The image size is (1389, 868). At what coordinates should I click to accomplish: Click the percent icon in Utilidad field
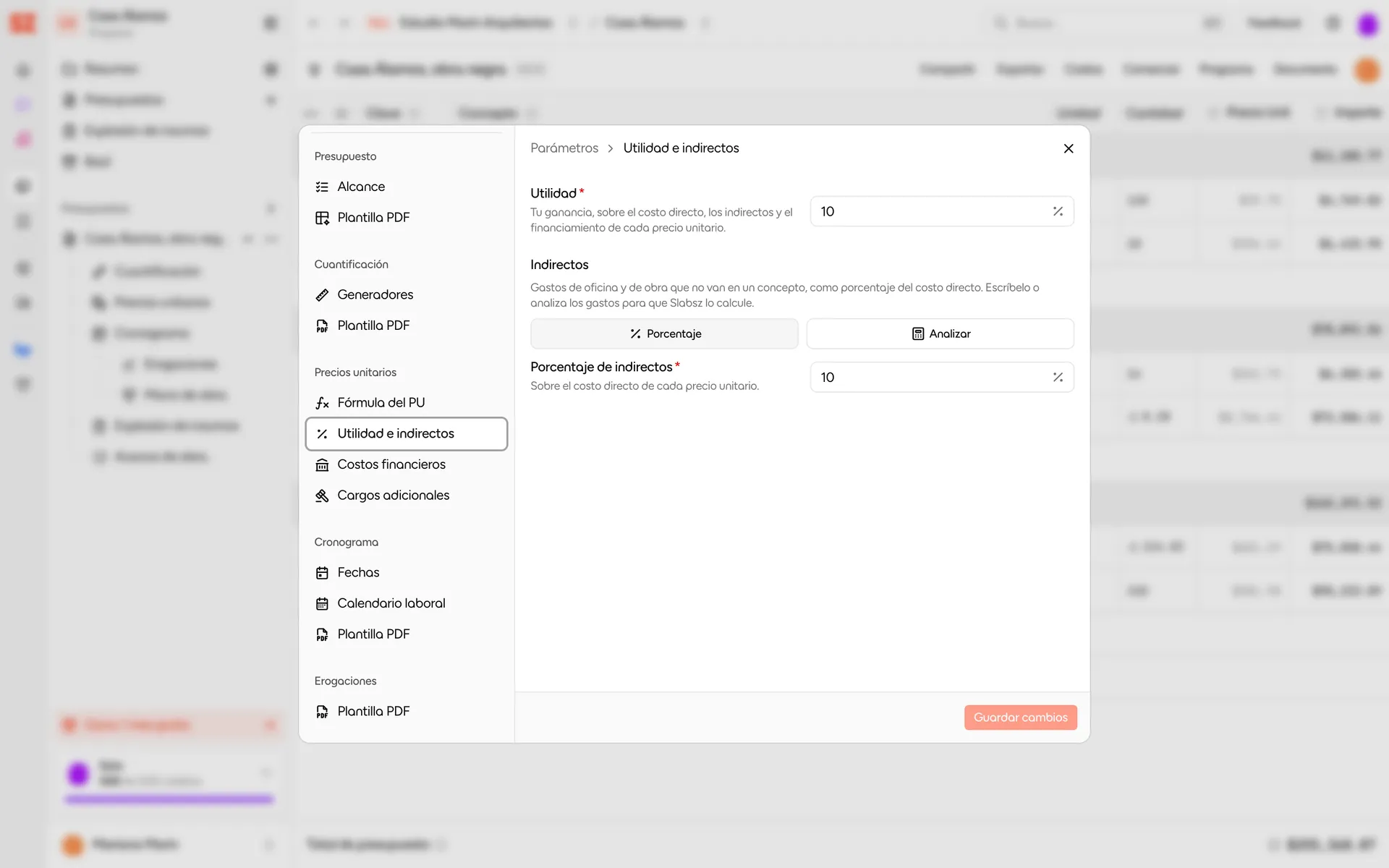tap(1058, 211)
